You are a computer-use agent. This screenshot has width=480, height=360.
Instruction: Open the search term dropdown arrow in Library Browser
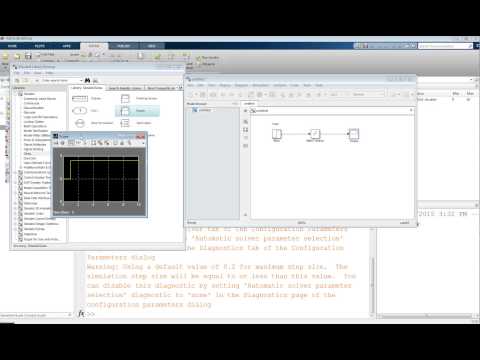tap(81, 80)
